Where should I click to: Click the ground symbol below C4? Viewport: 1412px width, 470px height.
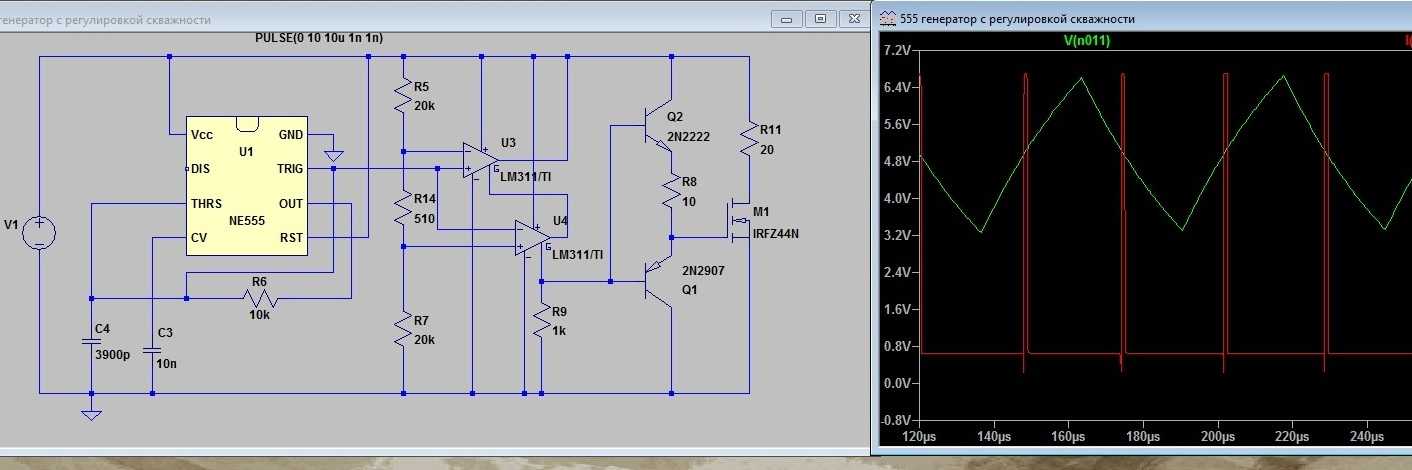91,412
